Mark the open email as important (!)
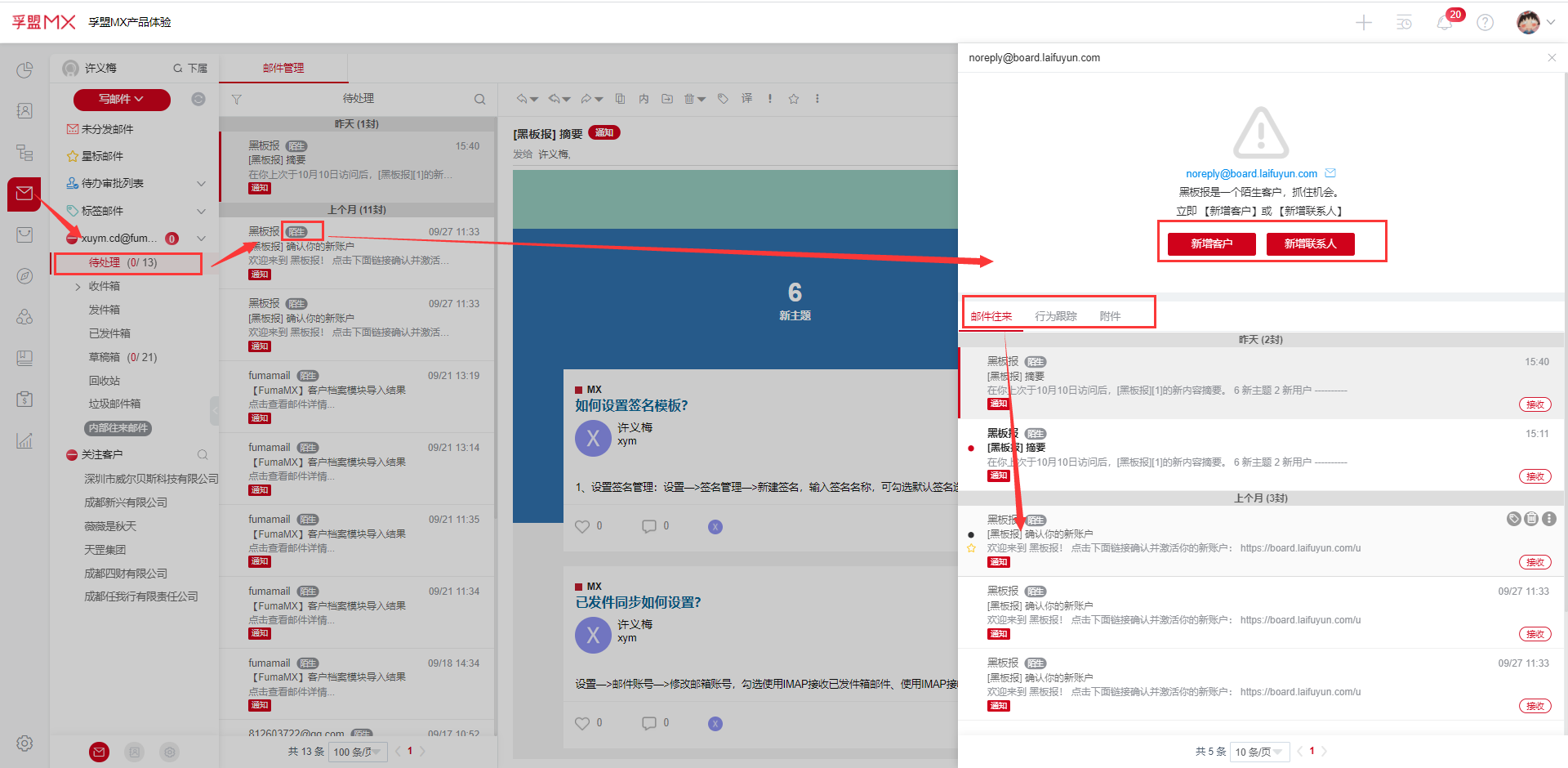Image resolution: width=1568 pixels, height=768 pixels. click(769, 99)
